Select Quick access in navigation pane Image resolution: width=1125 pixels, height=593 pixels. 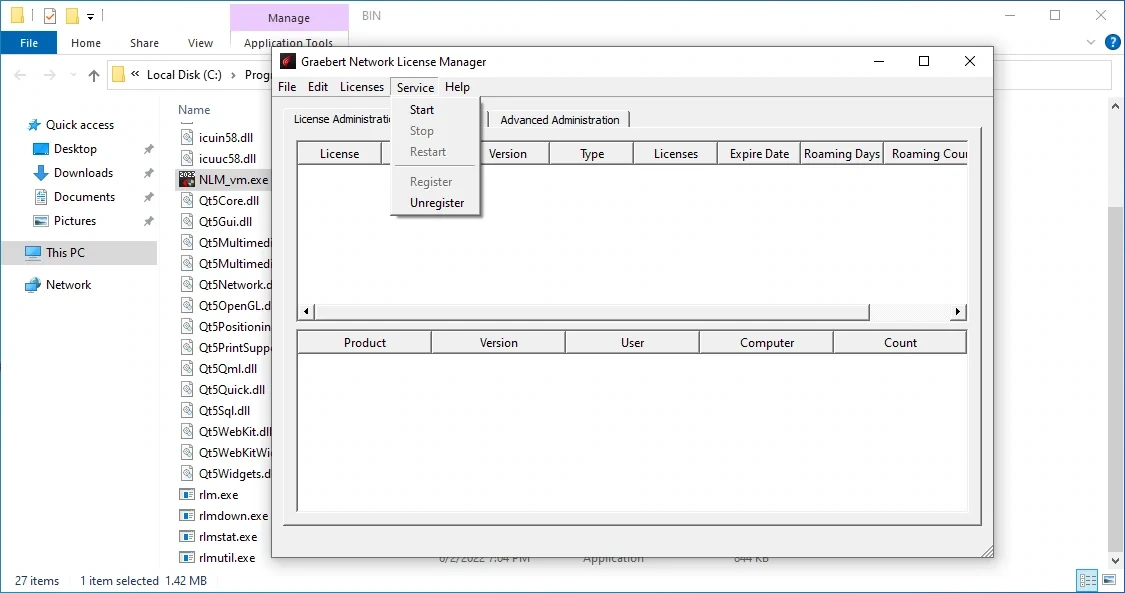pos(80,125)
